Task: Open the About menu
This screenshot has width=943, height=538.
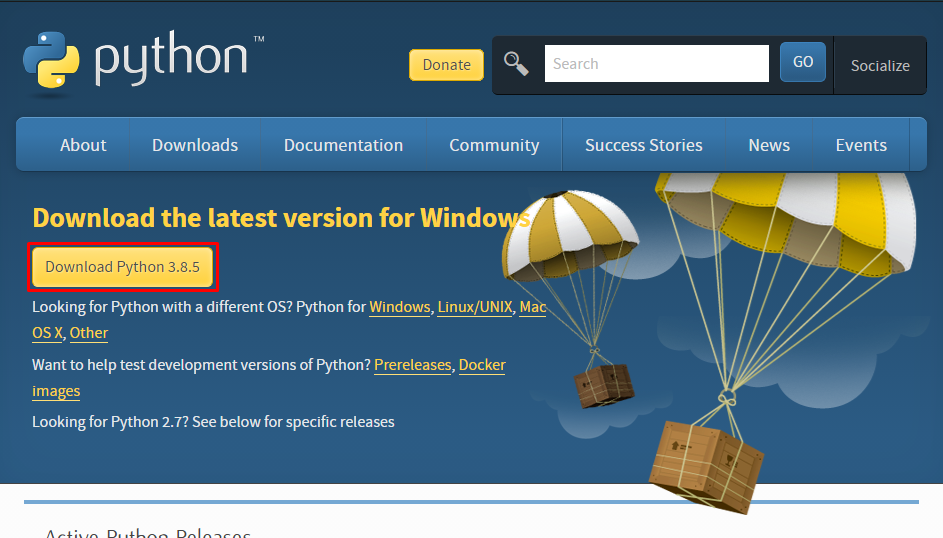Action: pos(83,145)
